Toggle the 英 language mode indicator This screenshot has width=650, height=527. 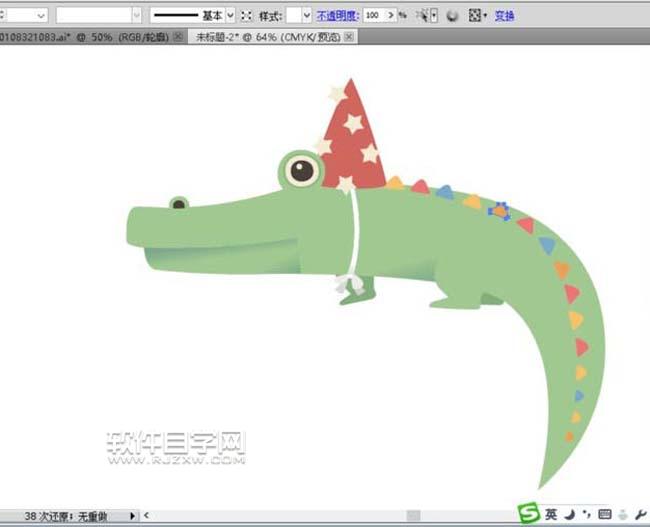tap(551, 514)
